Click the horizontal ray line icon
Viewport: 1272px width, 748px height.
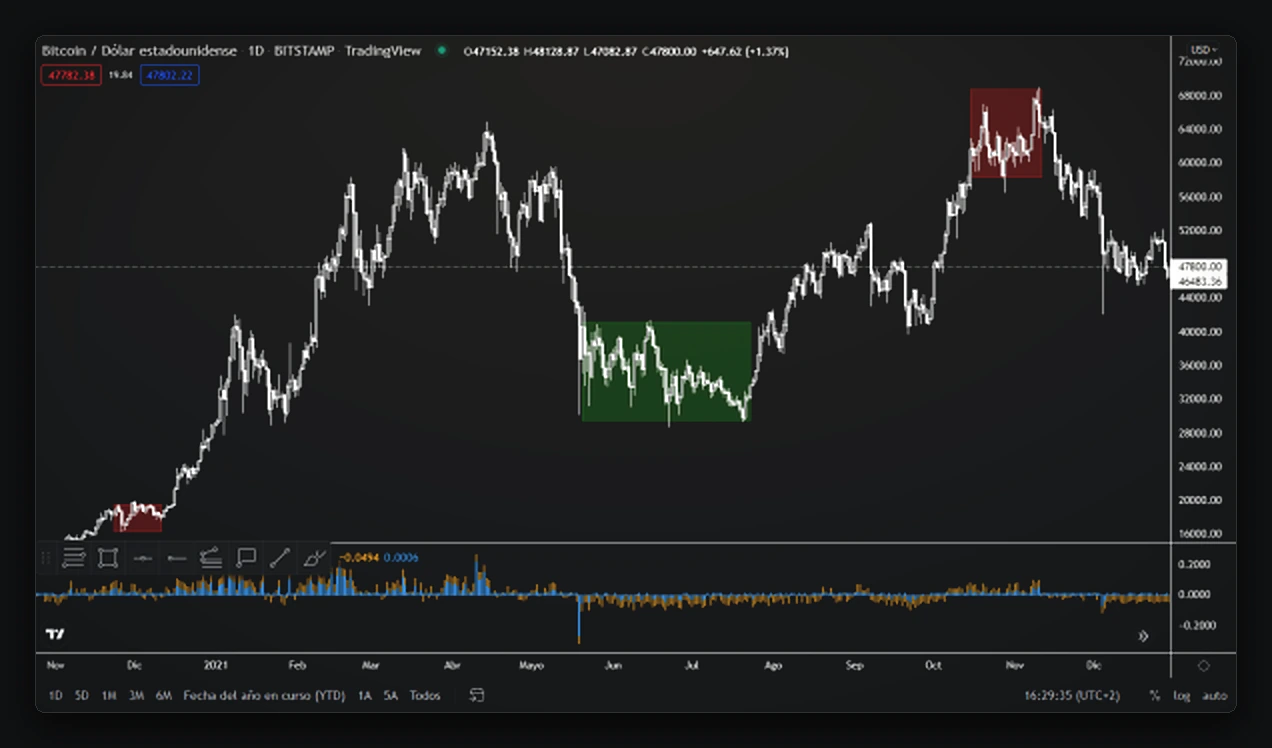click(176, 558)
